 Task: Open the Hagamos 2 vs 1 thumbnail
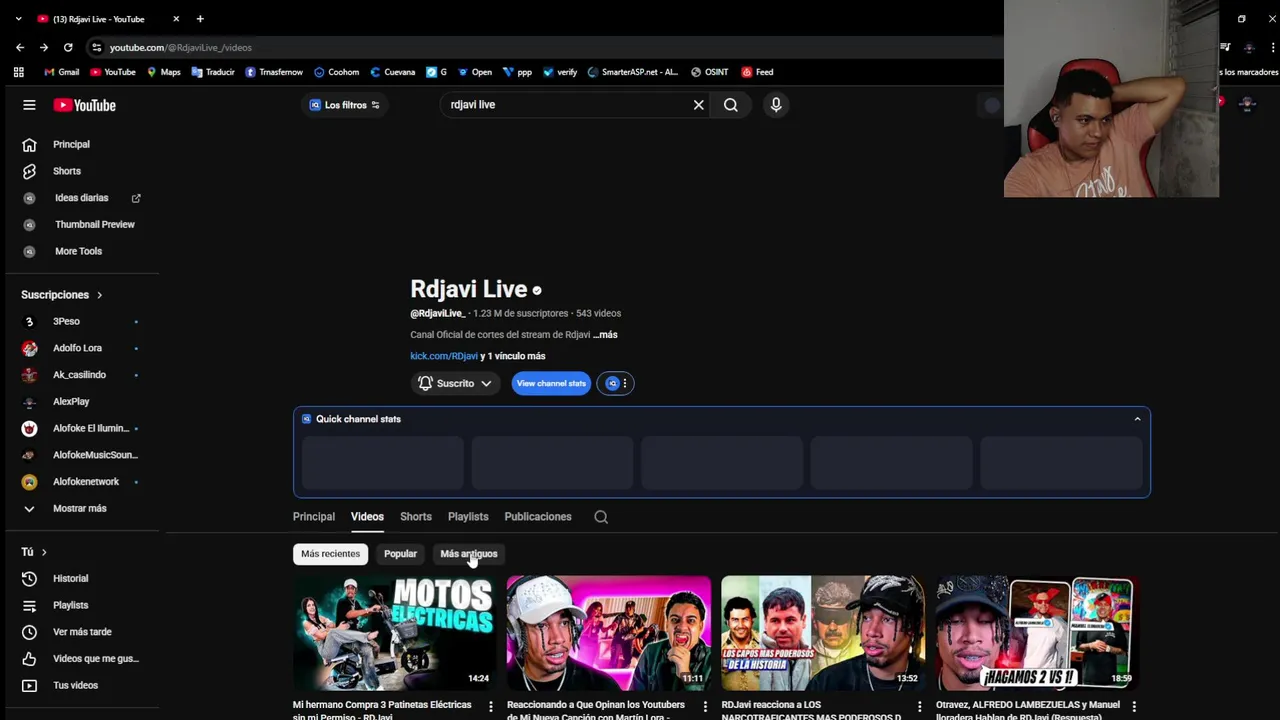tap(1038, 633)
